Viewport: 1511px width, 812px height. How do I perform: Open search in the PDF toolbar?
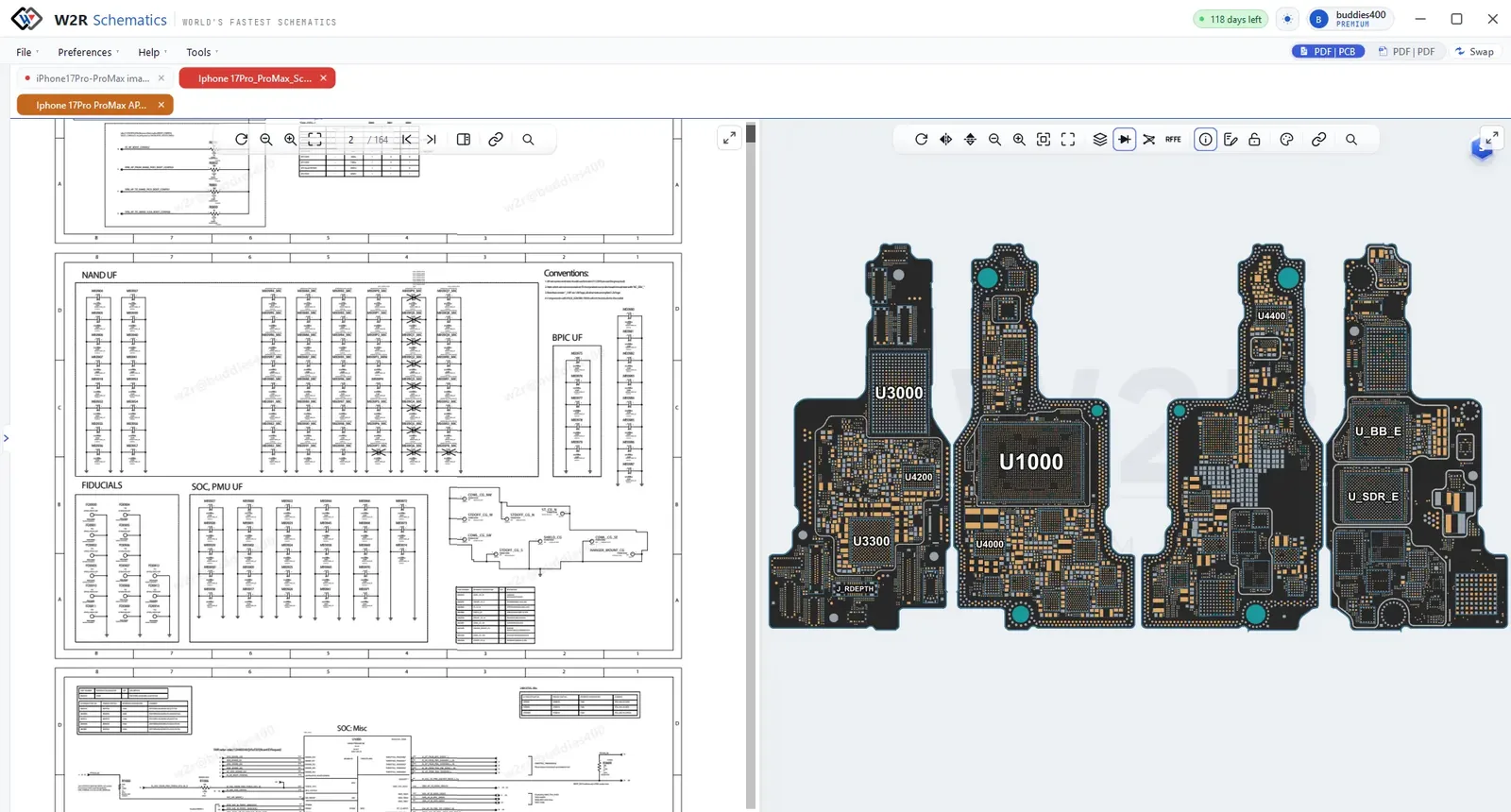point(528,139)
